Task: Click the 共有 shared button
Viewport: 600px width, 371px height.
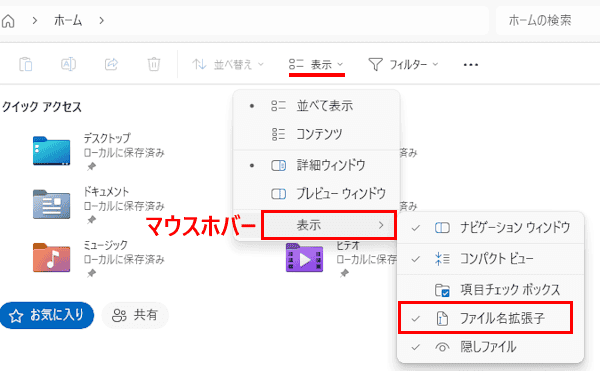Action: coord(135,316)
